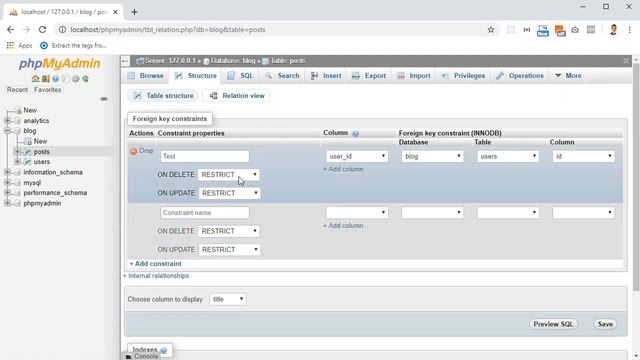Image resolution: width=640 pixels, height=360 pixels.
Task: Open phpMyAdmin home via house icon
Action: coord(36,79)
